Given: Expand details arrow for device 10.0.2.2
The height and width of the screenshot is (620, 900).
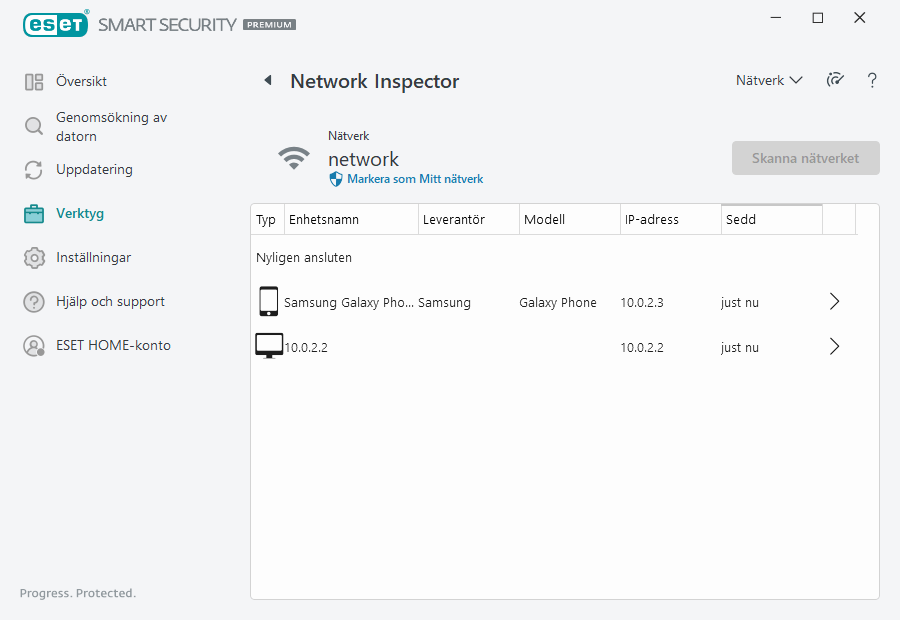Looking at the screenshot, I should 835,347.
